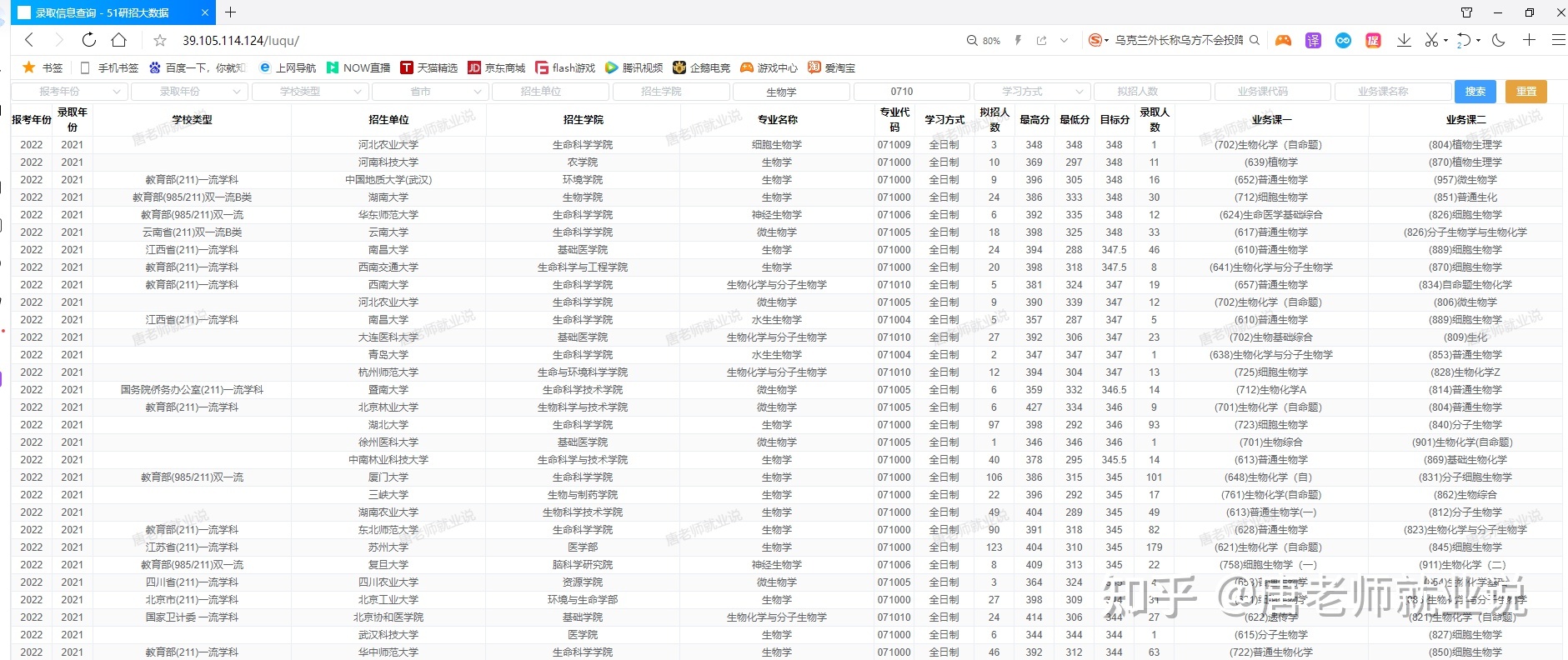Viewport: 1568px width, 660px height.
Task: Click the blue 搜索 button
Action: click(1475, 92)
